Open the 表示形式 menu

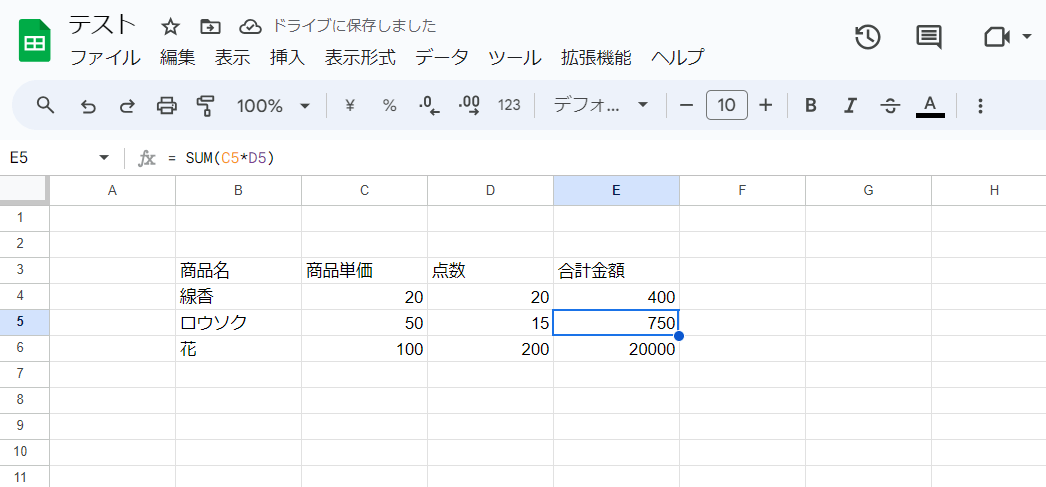360,57
